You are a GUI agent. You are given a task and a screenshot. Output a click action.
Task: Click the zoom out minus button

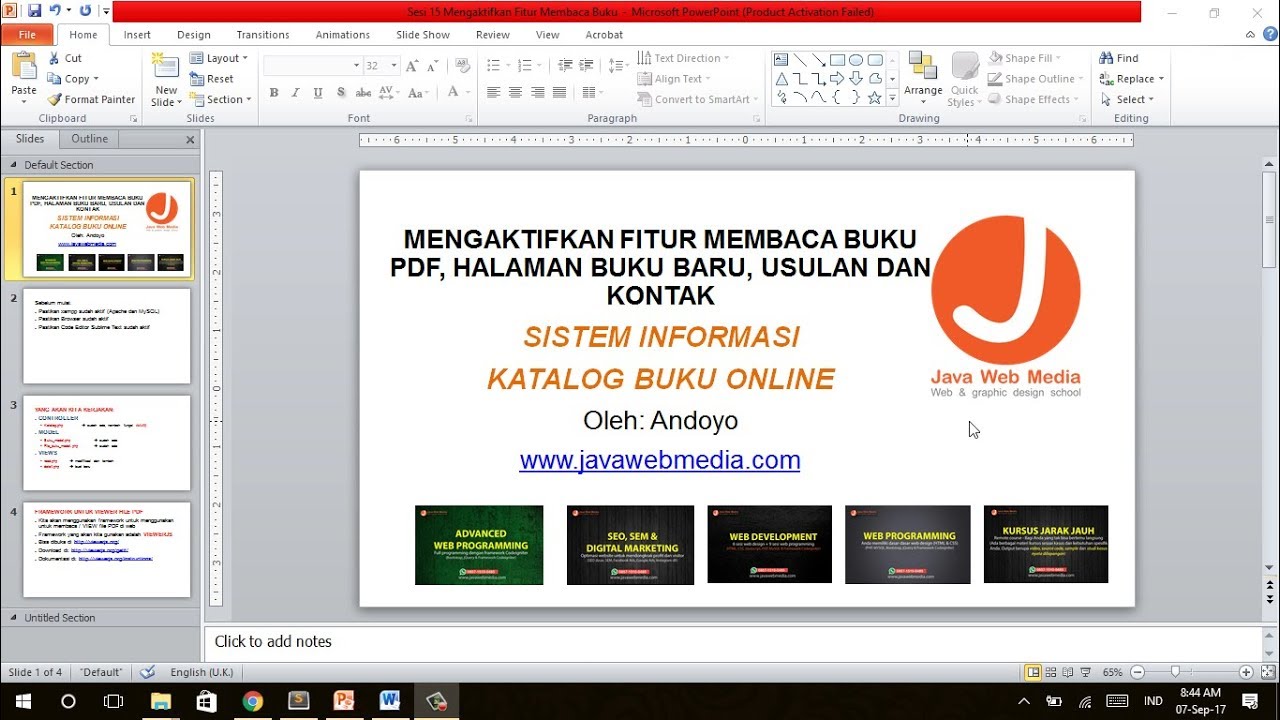point(1138,672)
